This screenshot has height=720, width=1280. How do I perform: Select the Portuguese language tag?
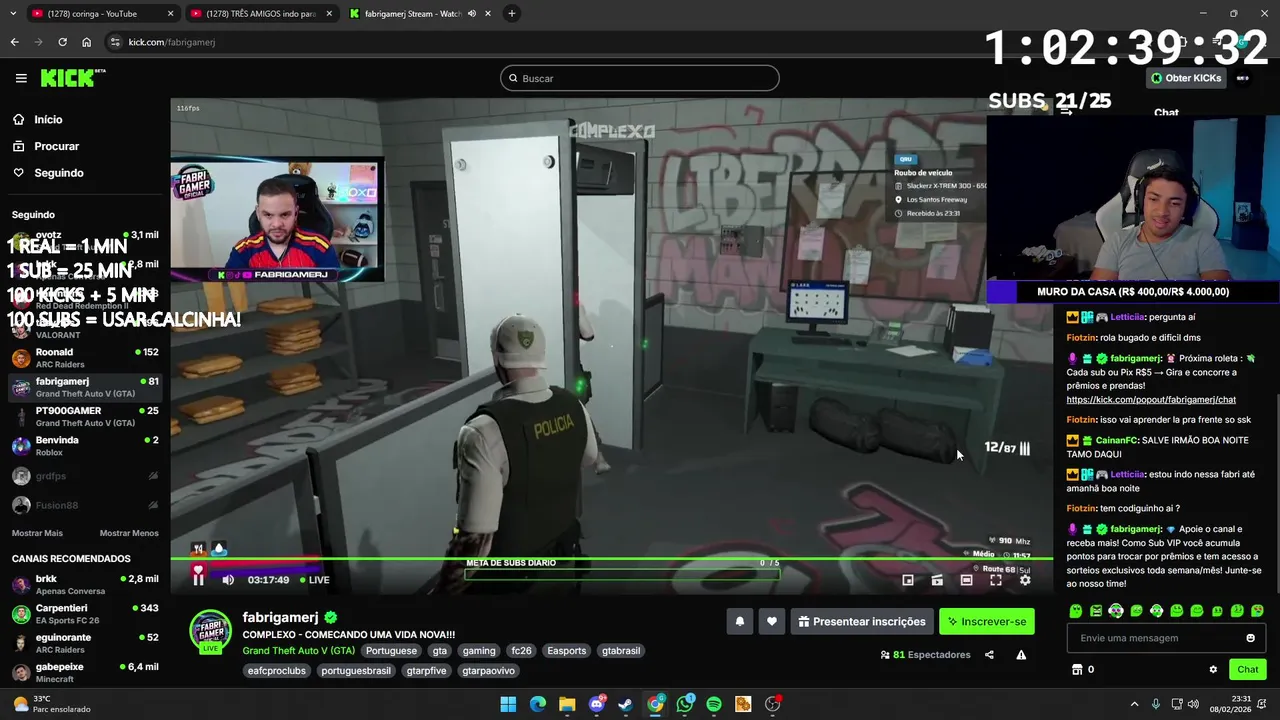[x=391, y=650]
